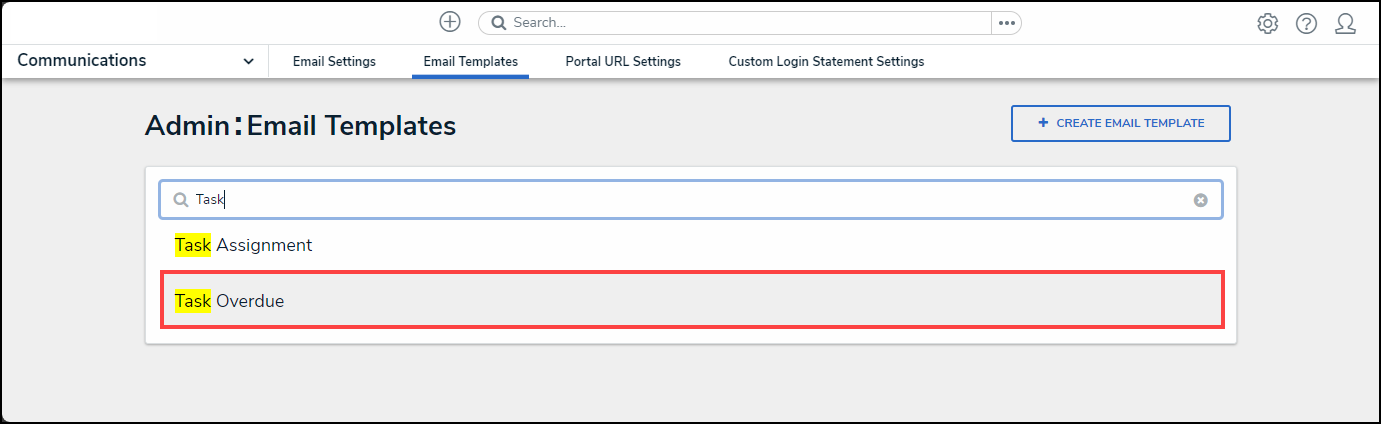1381x424 pixels.
Task: Clear the template search with the x icon
Action: tap(1200, 200)
